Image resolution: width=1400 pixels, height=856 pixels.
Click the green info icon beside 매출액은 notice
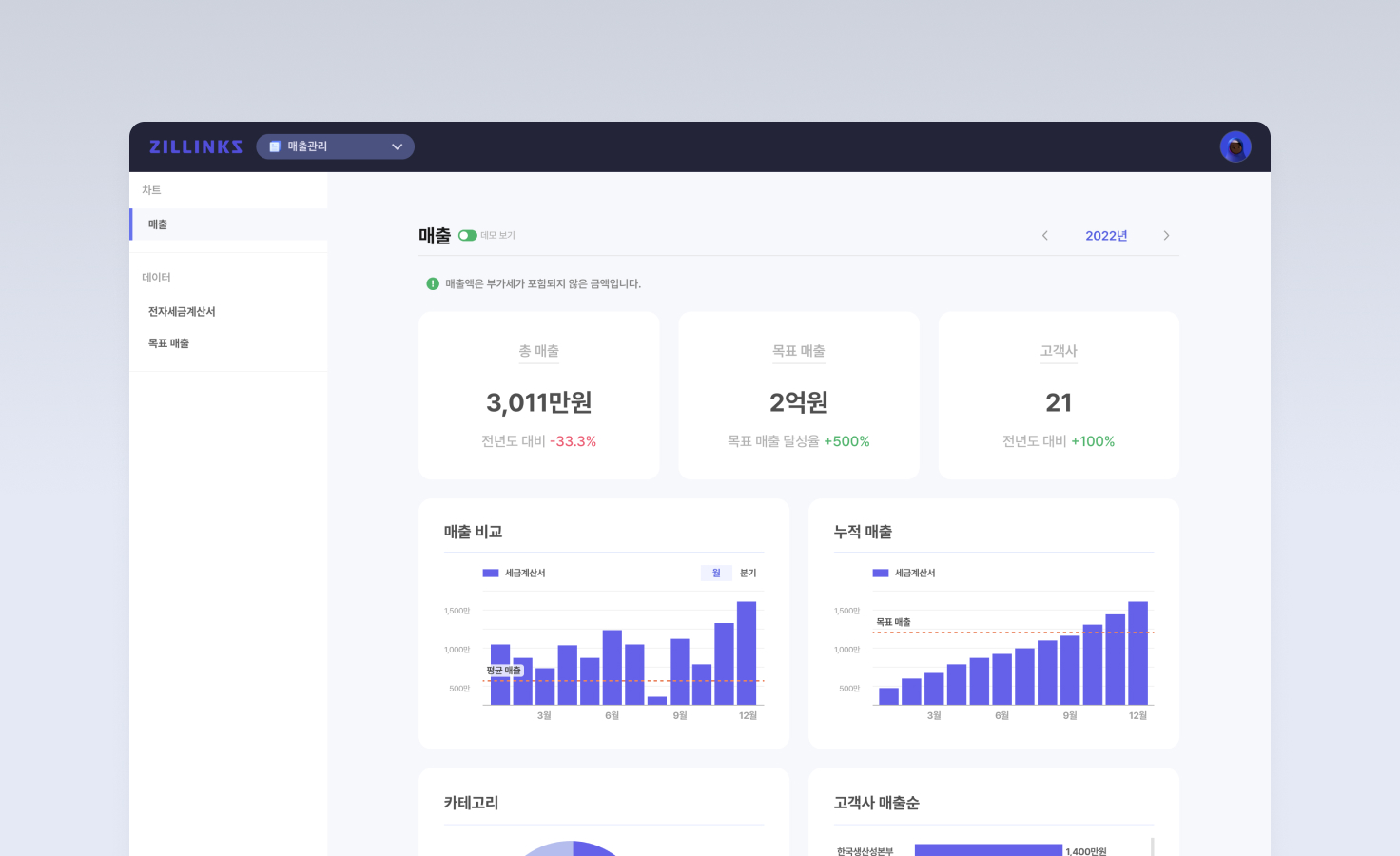click(433, 283)
